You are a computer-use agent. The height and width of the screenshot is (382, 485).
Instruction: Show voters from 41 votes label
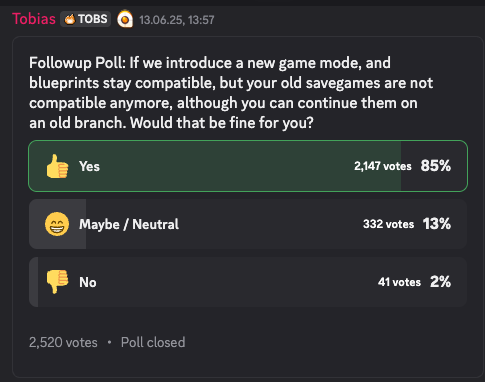click(399, 282)
